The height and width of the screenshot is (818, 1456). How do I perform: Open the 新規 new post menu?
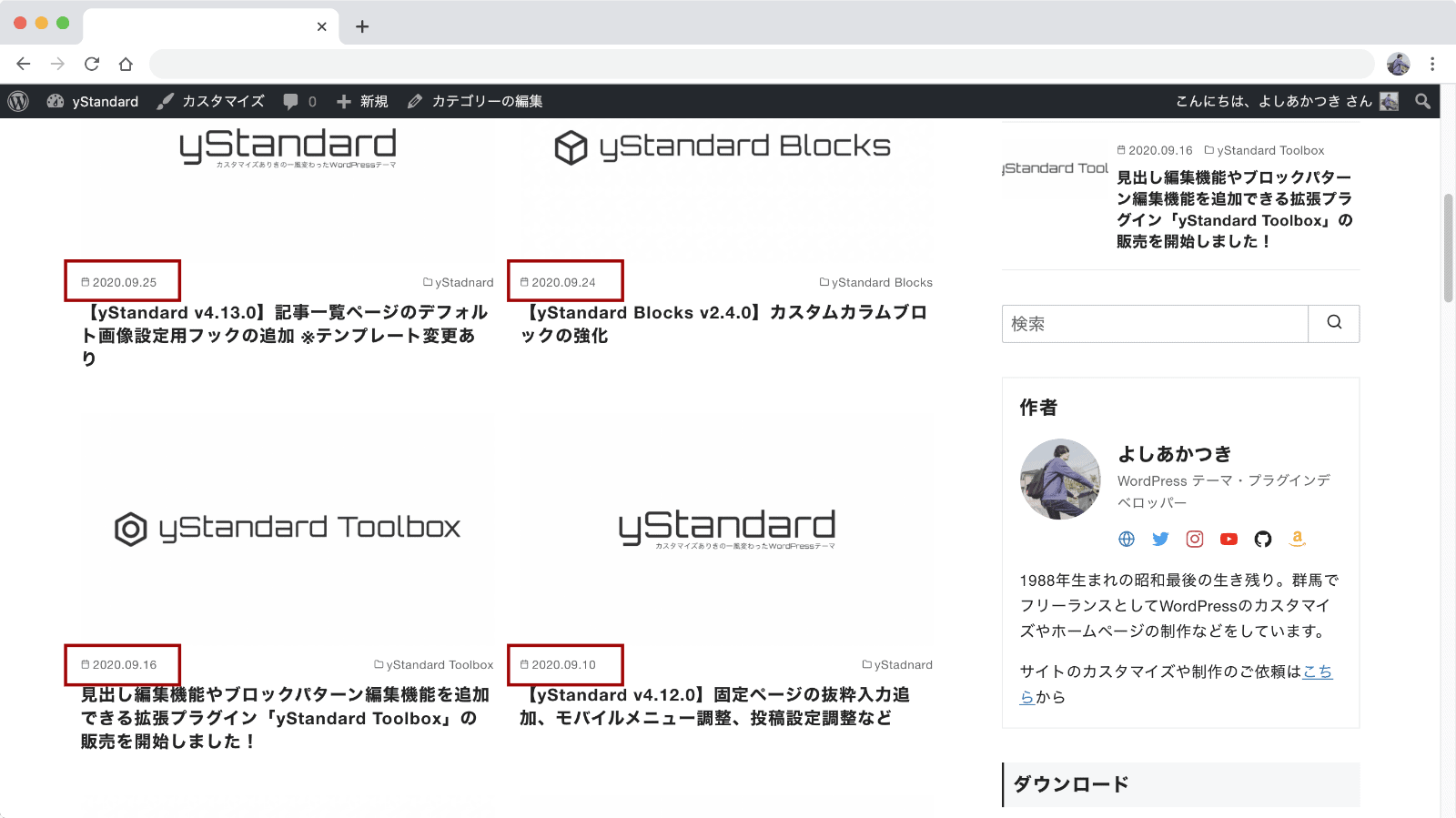point(362,101)
